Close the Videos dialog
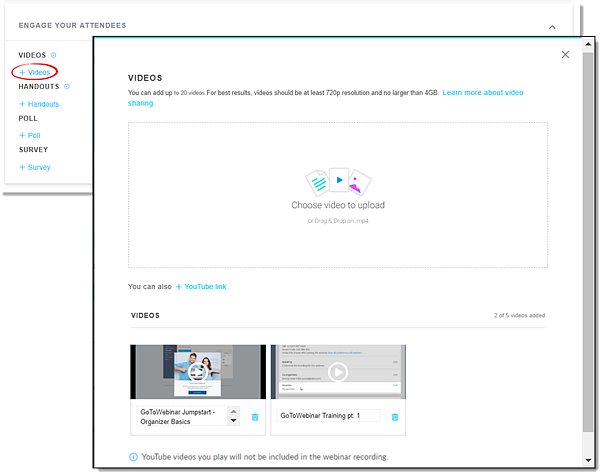 pyautogui.click(x=565, y=54)
